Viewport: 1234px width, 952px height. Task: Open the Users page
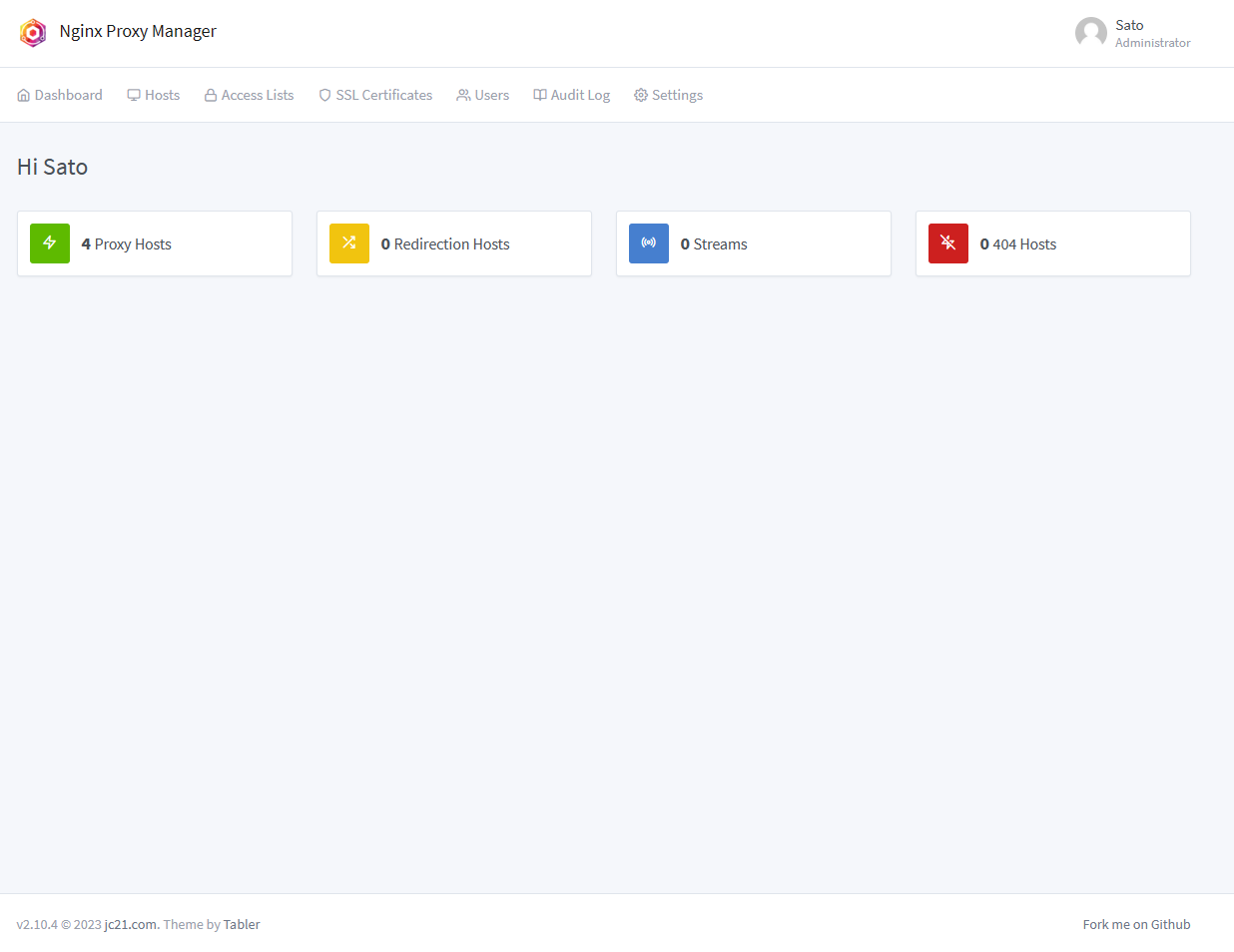pyautogui.click(x=483, y=96)
